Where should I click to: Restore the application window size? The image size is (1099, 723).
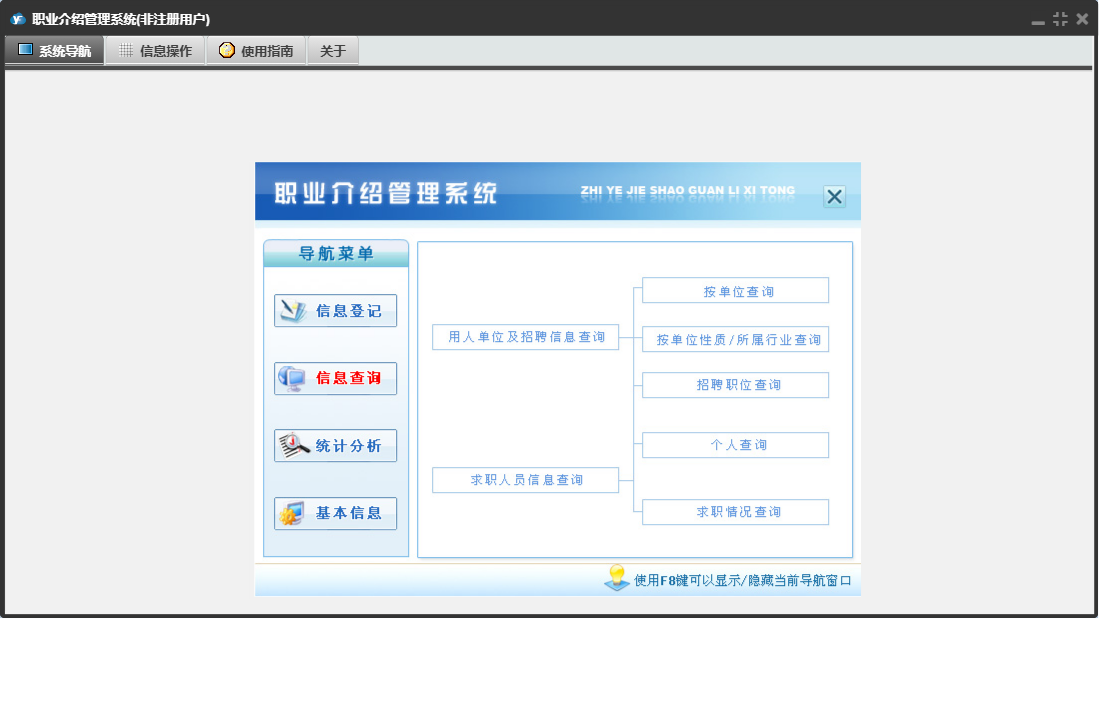pyautogui.click(x=1060, y=19)
